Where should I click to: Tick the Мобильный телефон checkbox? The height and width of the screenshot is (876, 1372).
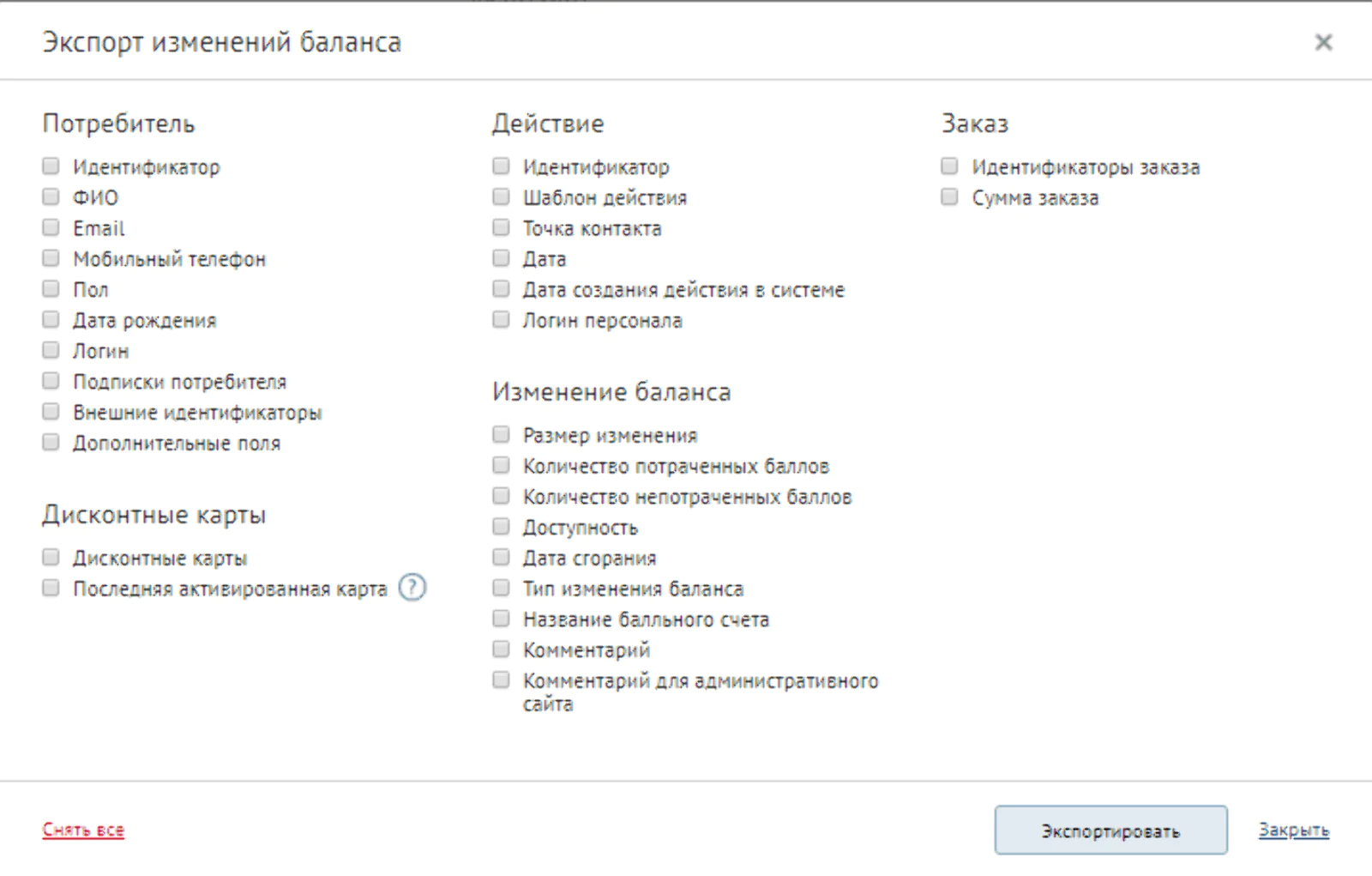coord(51,257)
